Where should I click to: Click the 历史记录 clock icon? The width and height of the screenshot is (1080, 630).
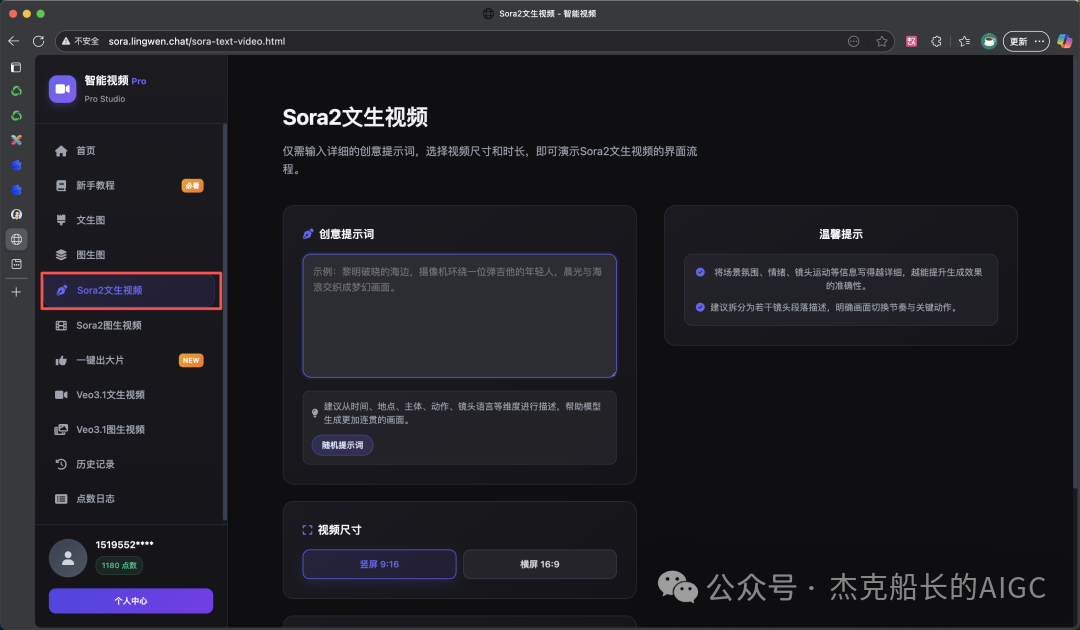[x=62, y=463]
